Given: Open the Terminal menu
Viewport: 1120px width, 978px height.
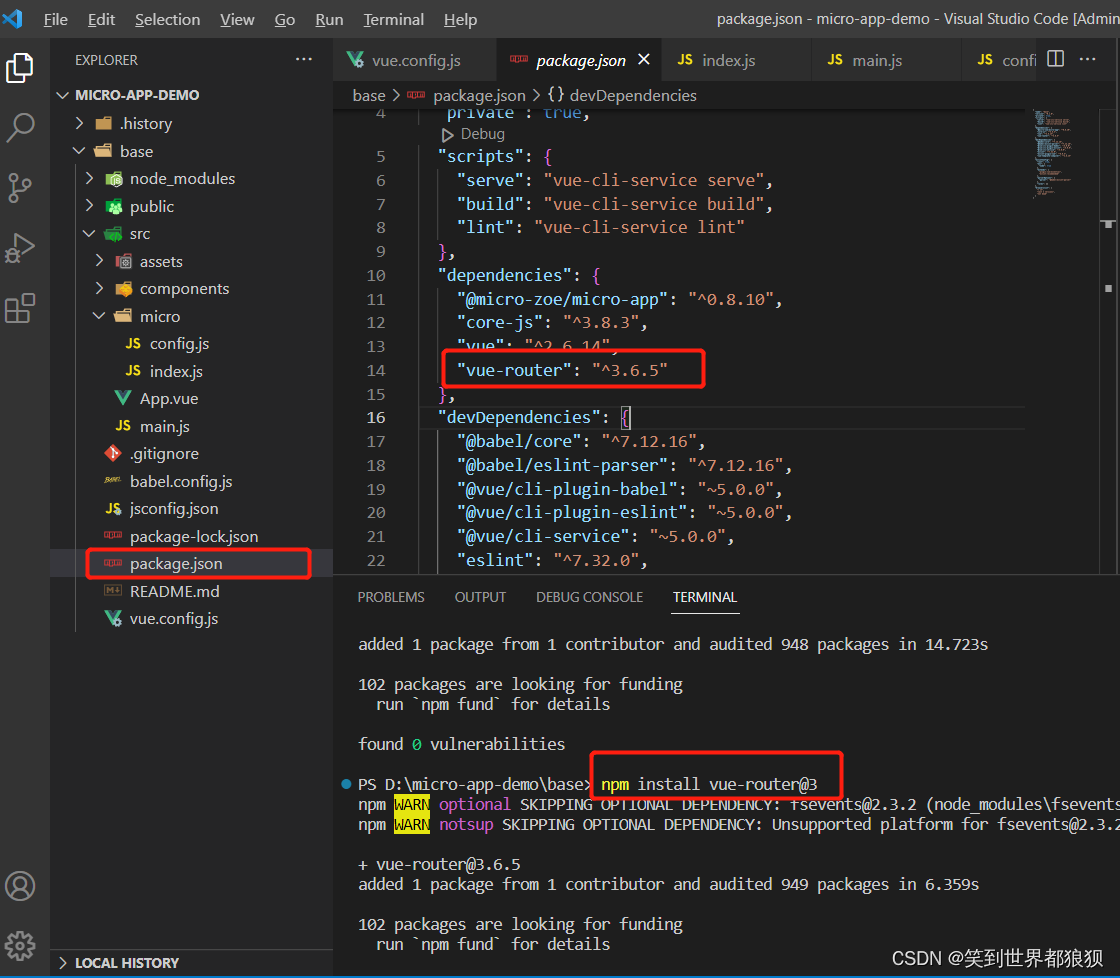Looking at the screenshot, I should pos(393,19).
